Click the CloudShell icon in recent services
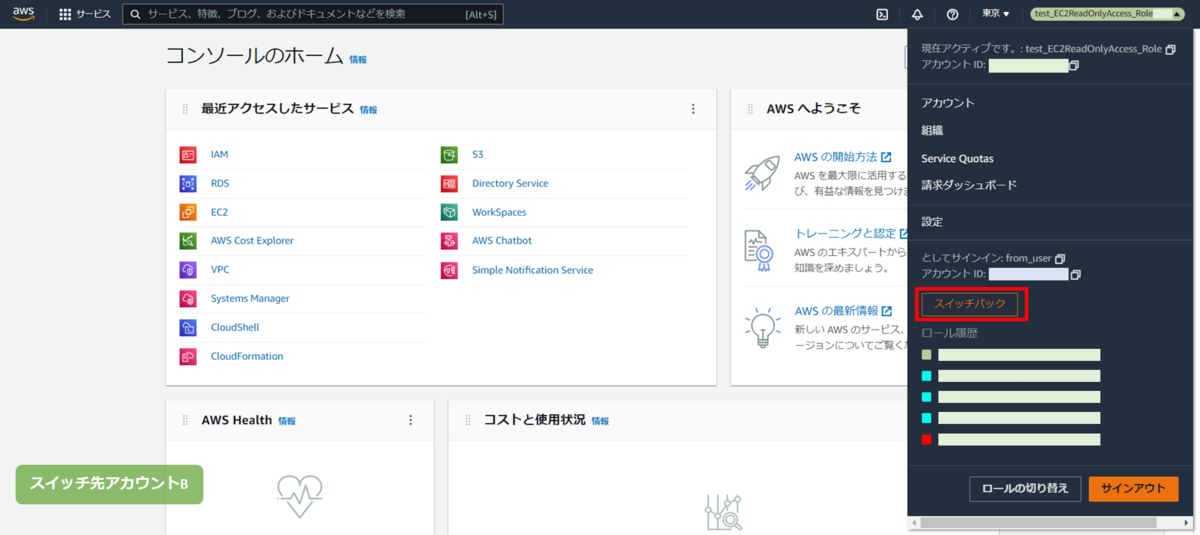This screenshot has width=1200, height=535. coord(188,328)
